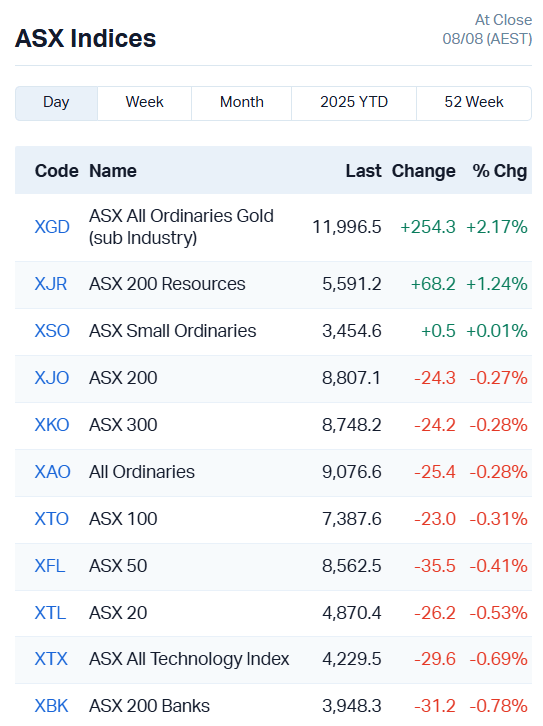The height and width of the screenshot is (726, 543).
Task: Show the 52 Week tab
Action: click(474, 103)
